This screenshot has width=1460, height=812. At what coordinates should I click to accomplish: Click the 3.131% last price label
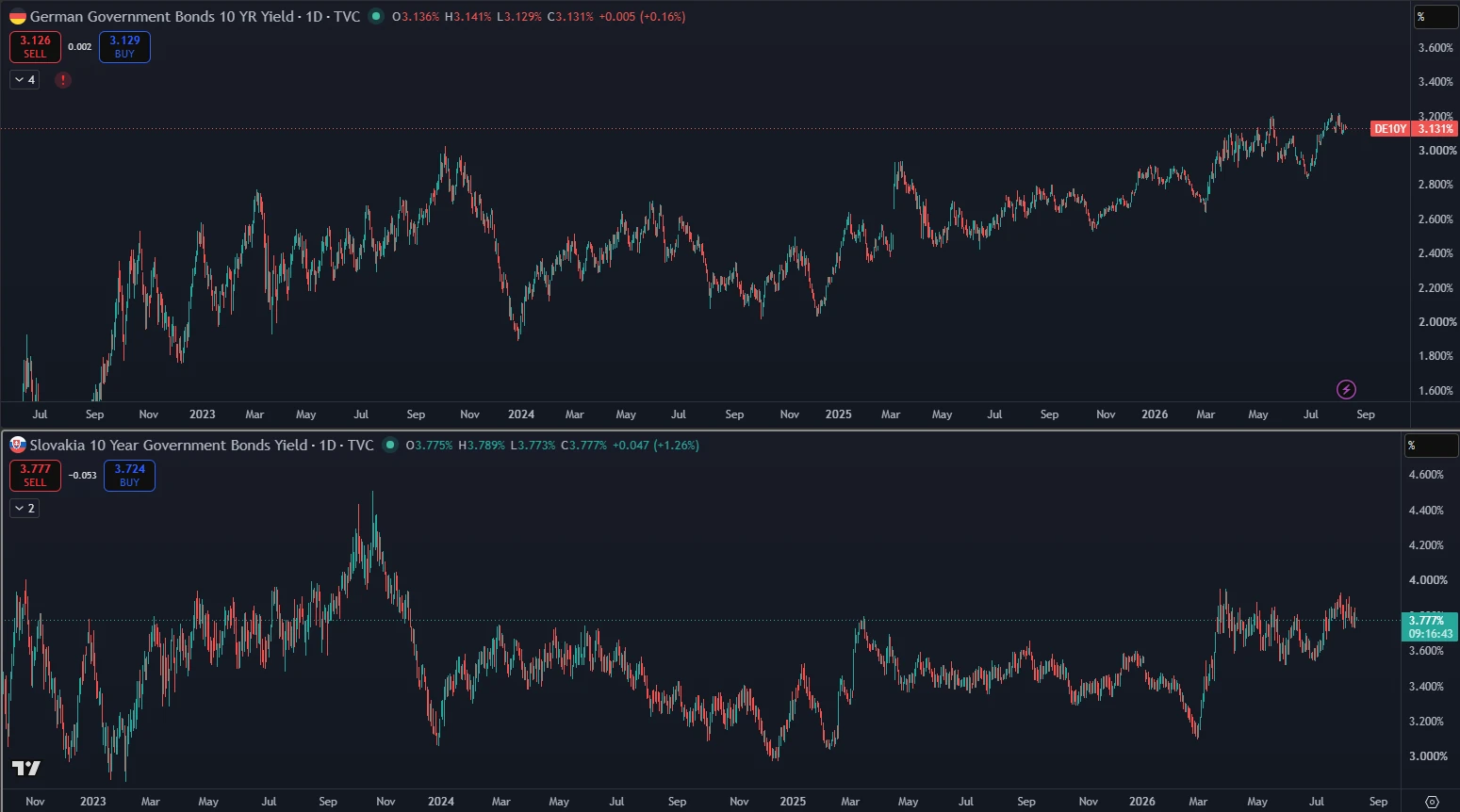click(x=1435, y=129)
